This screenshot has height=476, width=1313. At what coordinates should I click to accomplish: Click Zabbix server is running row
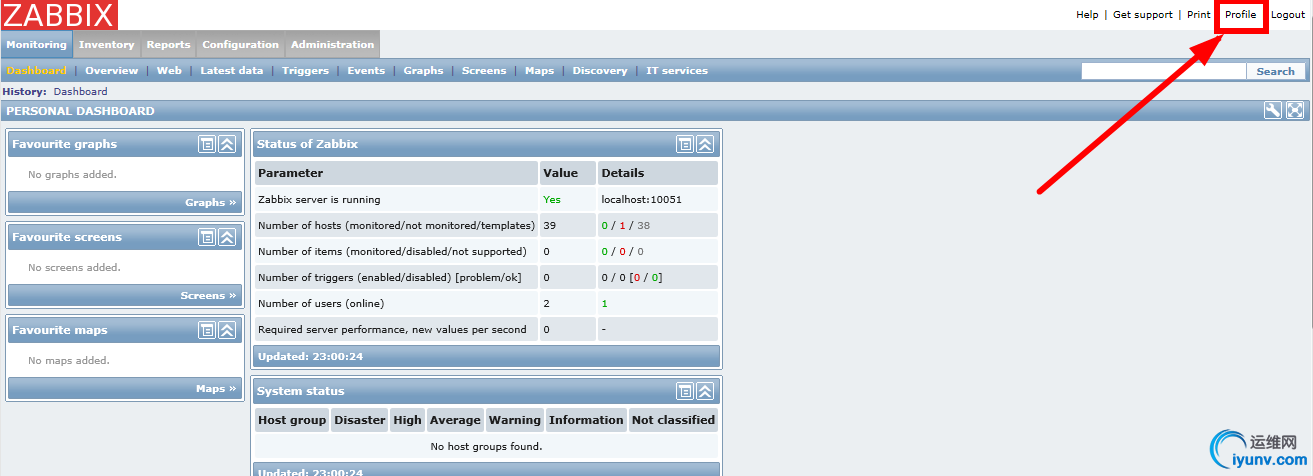[486, 199]
